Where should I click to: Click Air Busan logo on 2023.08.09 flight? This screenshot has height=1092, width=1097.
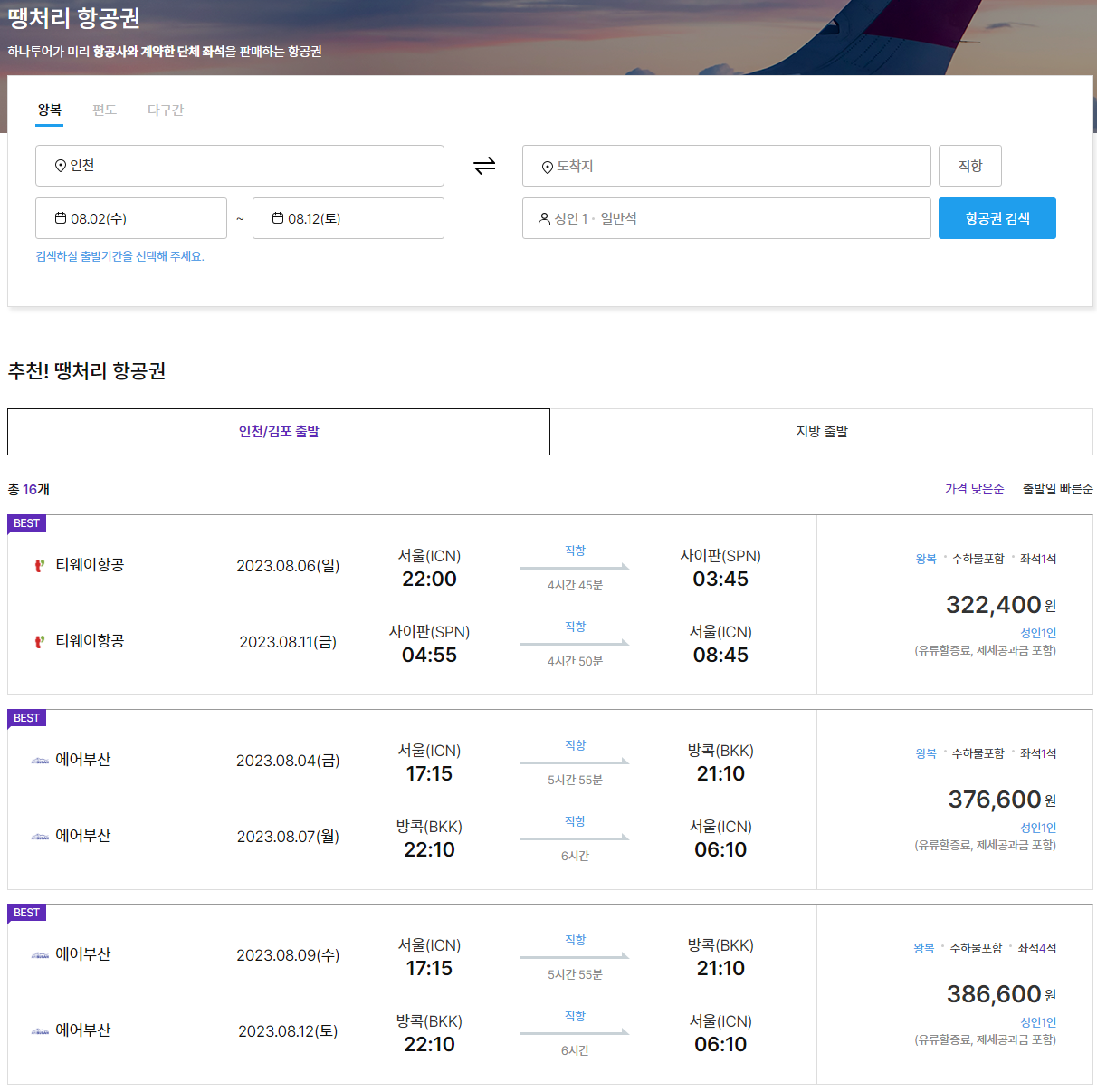pyautogui.click(x=40, y=955)
